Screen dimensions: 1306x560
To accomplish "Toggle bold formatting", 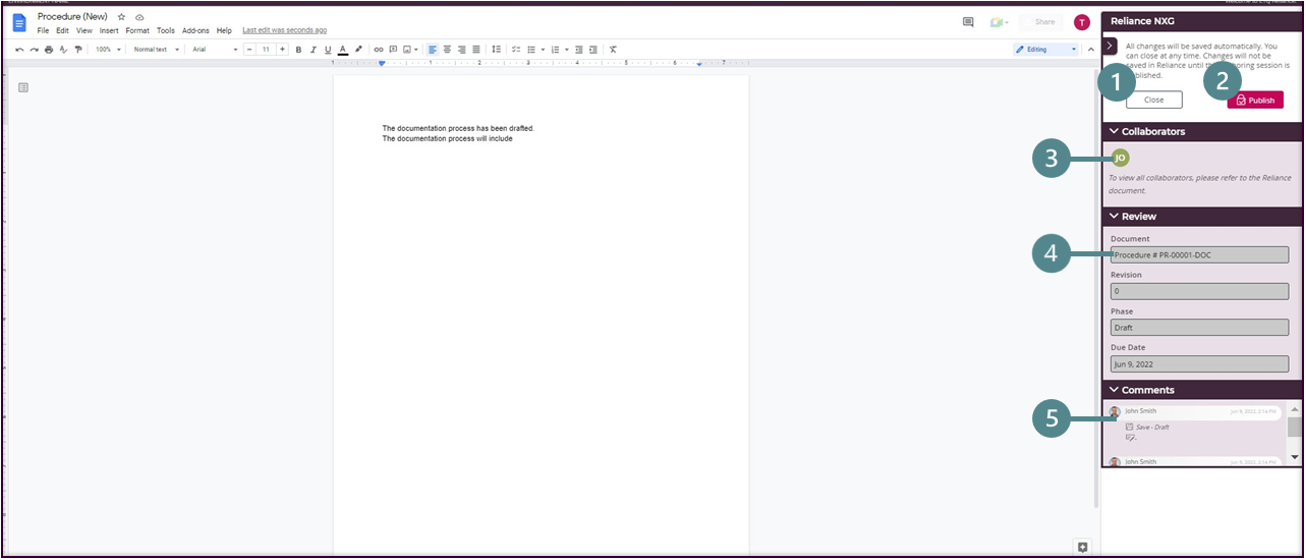I will tap(298, 50).
